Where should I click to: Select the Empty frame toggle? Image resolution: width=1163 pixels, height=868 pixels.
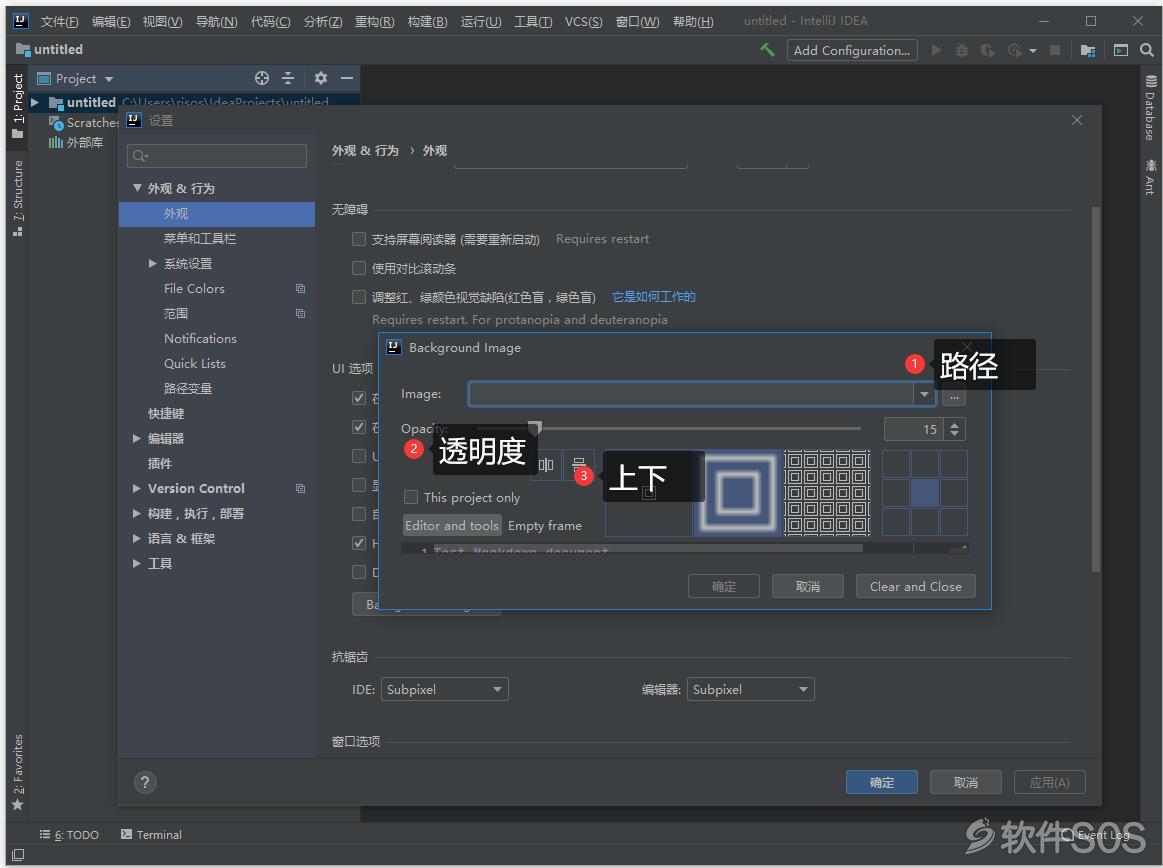pyautogui.click(x=544, y=525)
